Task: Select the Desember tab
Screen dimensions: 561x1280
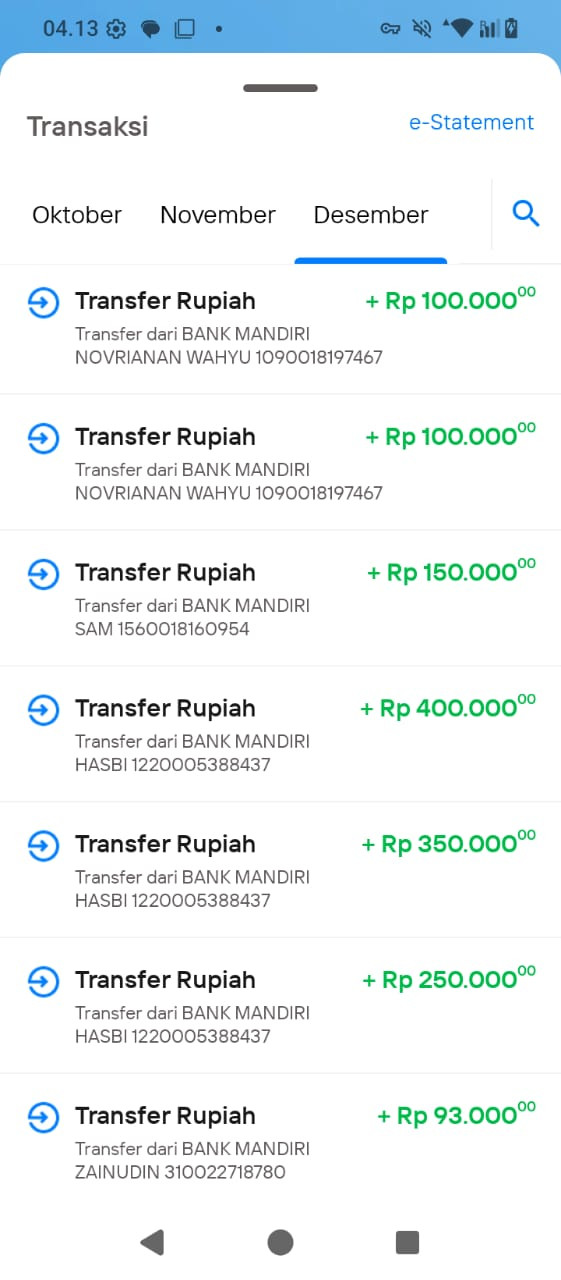Action: tap(371, 215)
